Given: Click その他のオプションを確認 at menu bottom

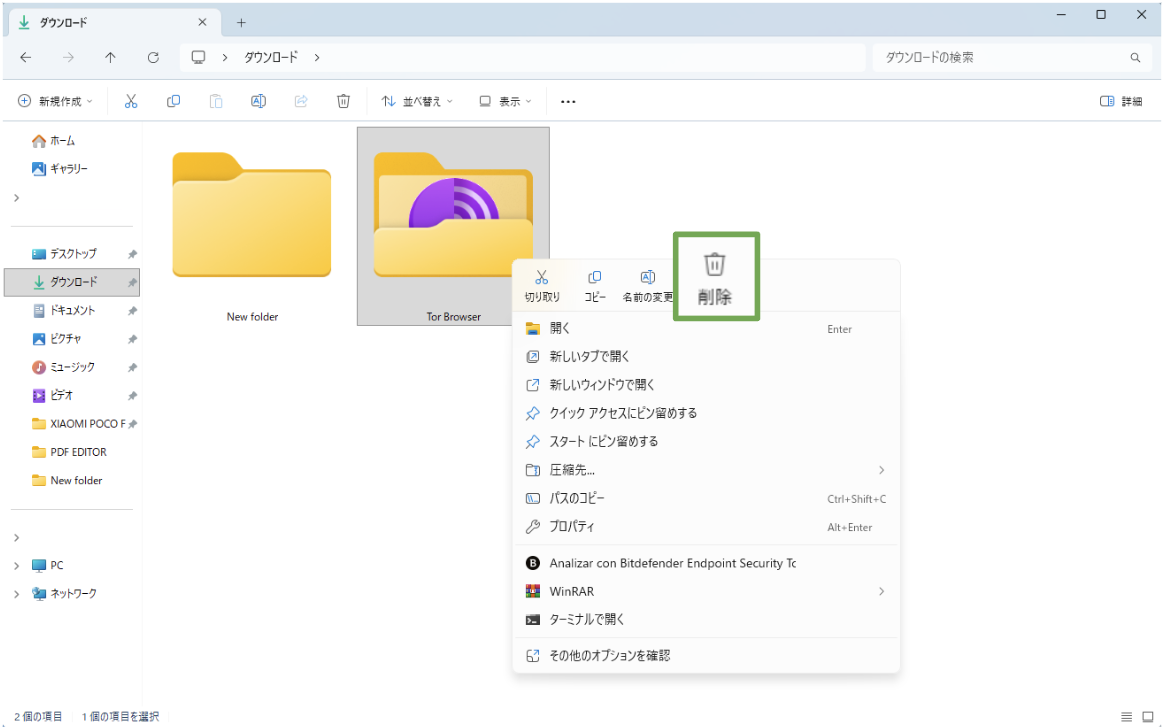Looking at the screenshot, I should pyautogui.click(x=608, y=655).
